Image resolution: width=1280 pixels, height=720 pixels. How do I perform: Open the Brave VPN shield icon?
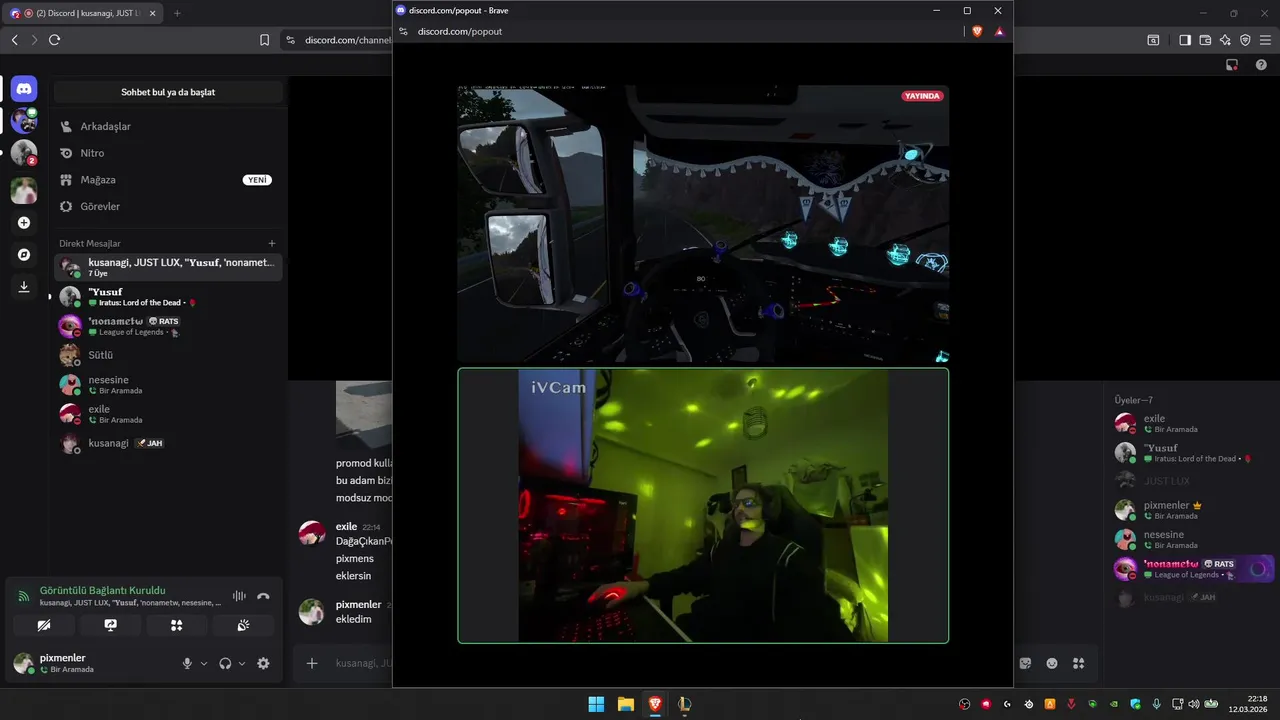[1245, 40]
